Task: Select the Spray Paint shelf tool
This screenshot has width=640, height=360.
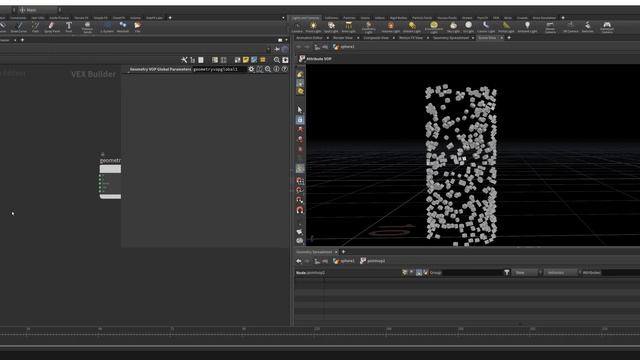Action: [51, 27]
